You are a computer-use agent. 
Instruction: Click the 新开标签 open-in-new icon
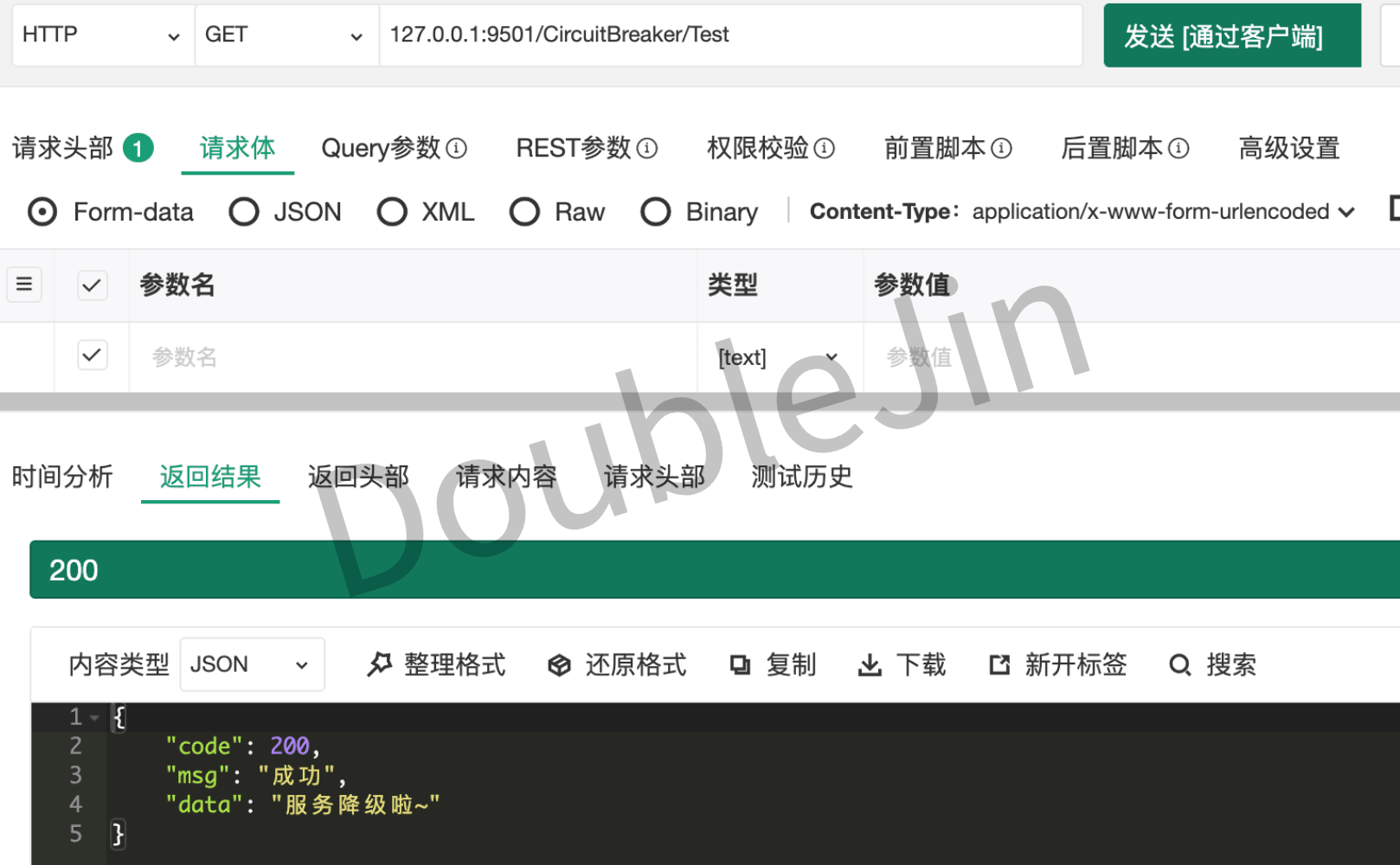tap(999, 664)
